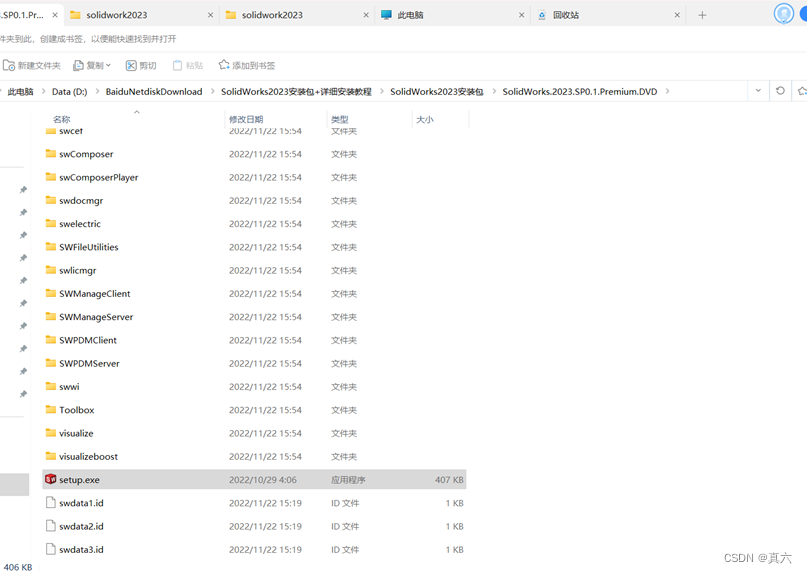This screenshot has height=573, width=807.
Task: Sort by 大小 column header
Action: point(425,119)
